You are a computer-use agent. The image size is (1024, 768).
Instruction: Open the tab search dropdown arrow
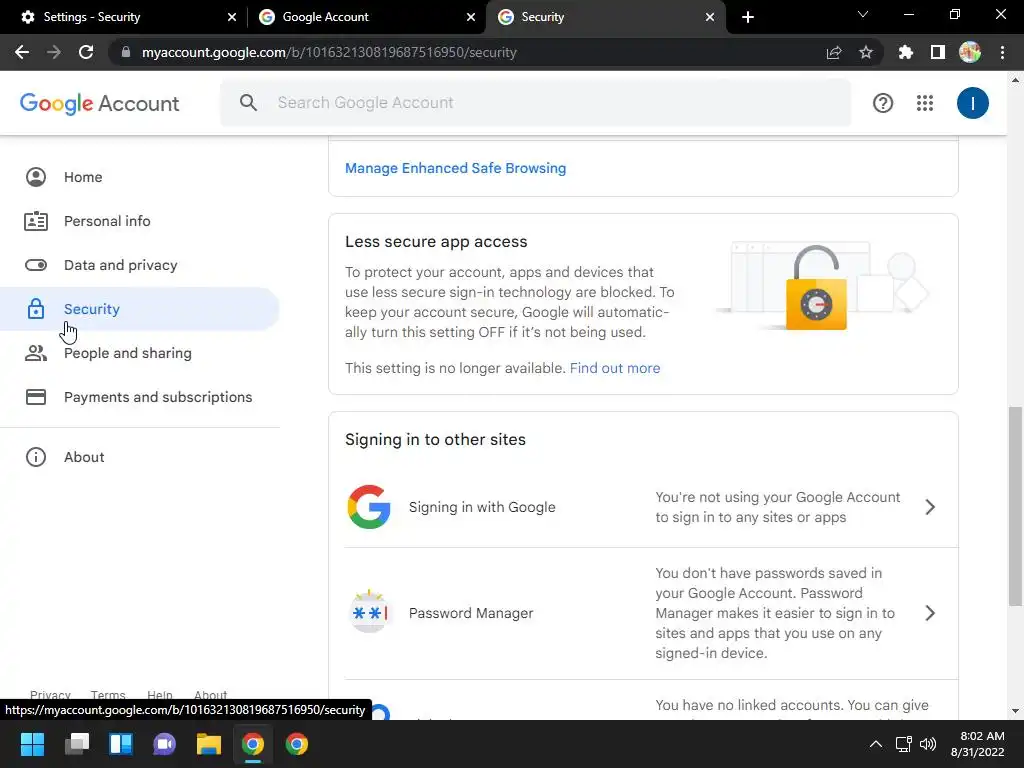coord(863,14)
